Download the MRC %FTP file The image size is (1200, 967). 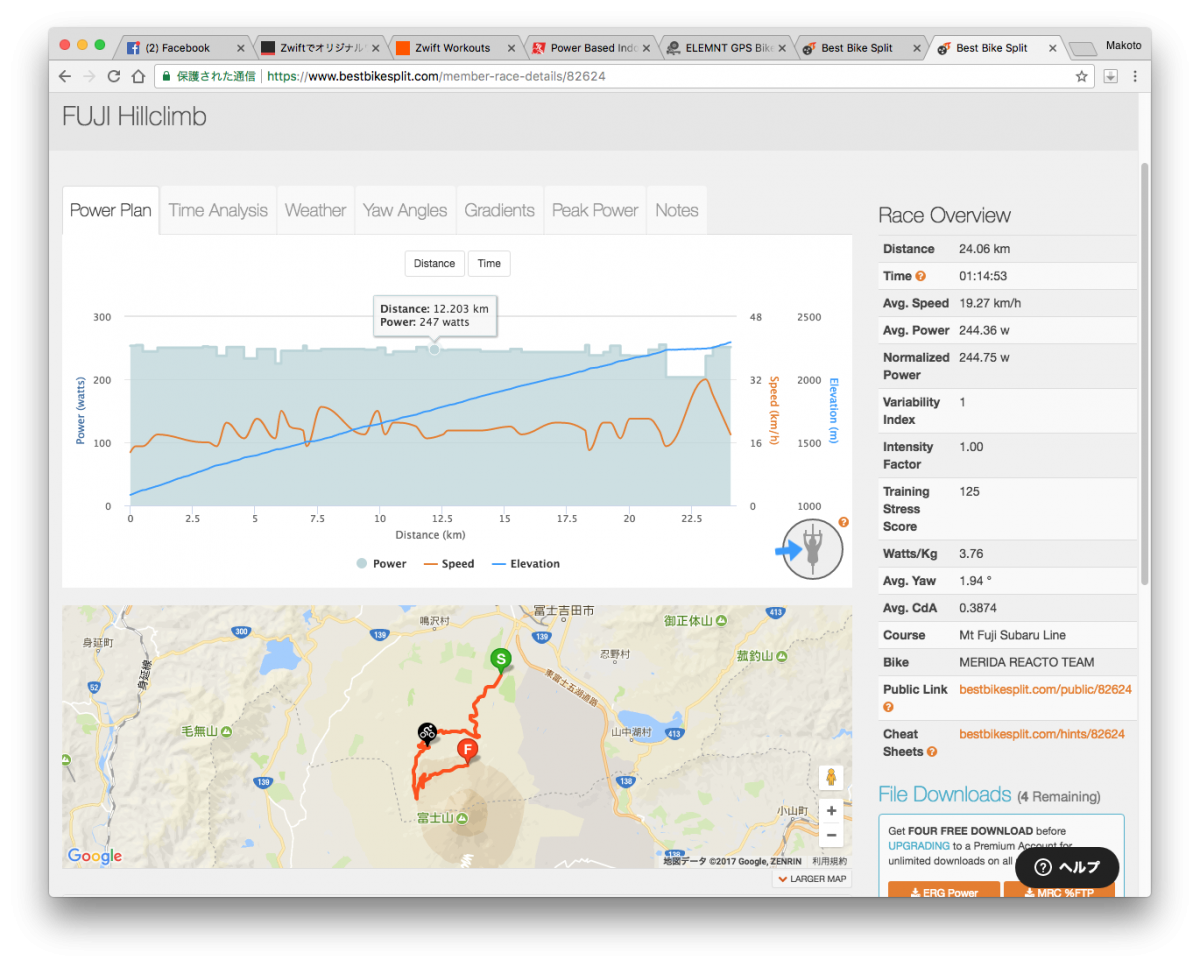[1058, 890]
